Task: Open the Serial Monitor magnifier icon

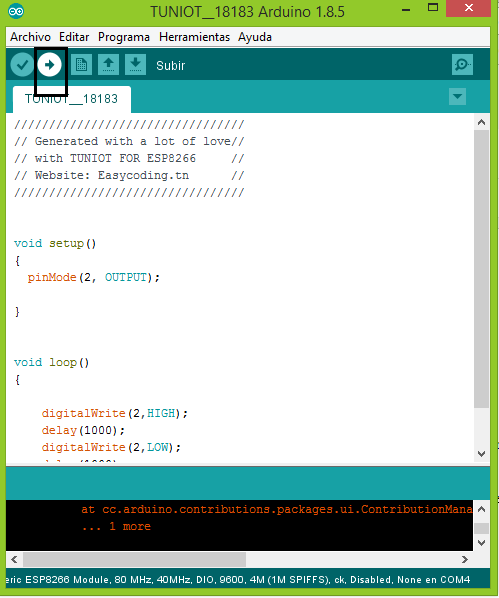Action: click(x=462, y=64)
